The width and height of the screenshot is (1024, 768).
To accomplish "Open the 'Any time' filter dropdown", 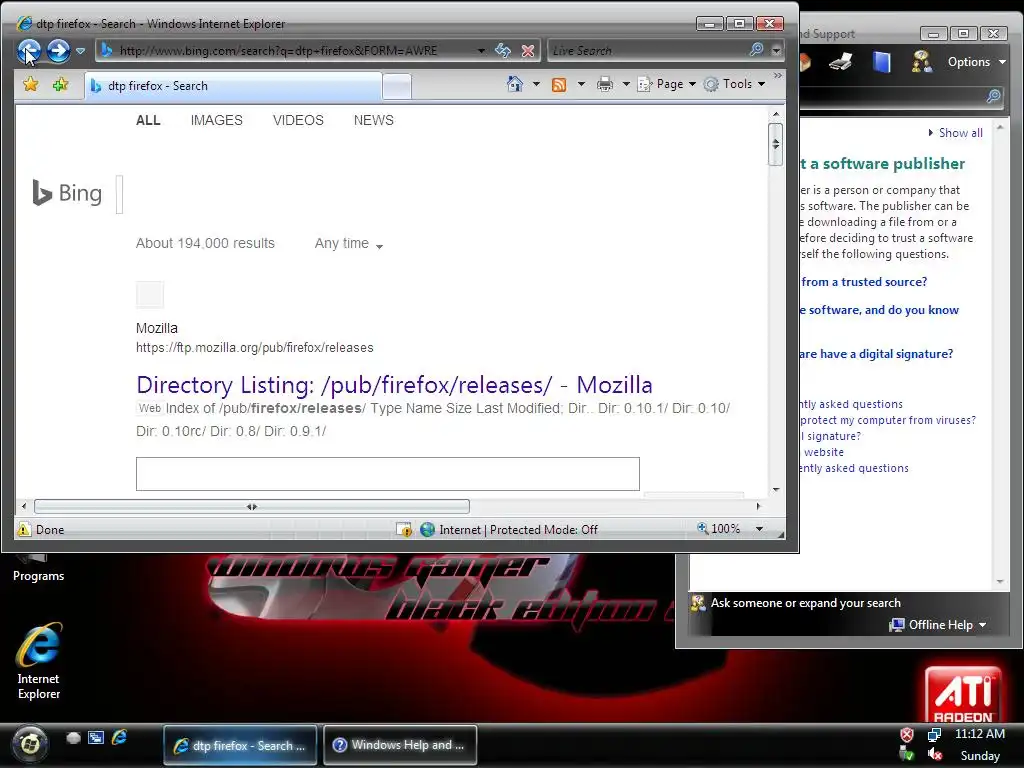I will click(x=348, y=244).
